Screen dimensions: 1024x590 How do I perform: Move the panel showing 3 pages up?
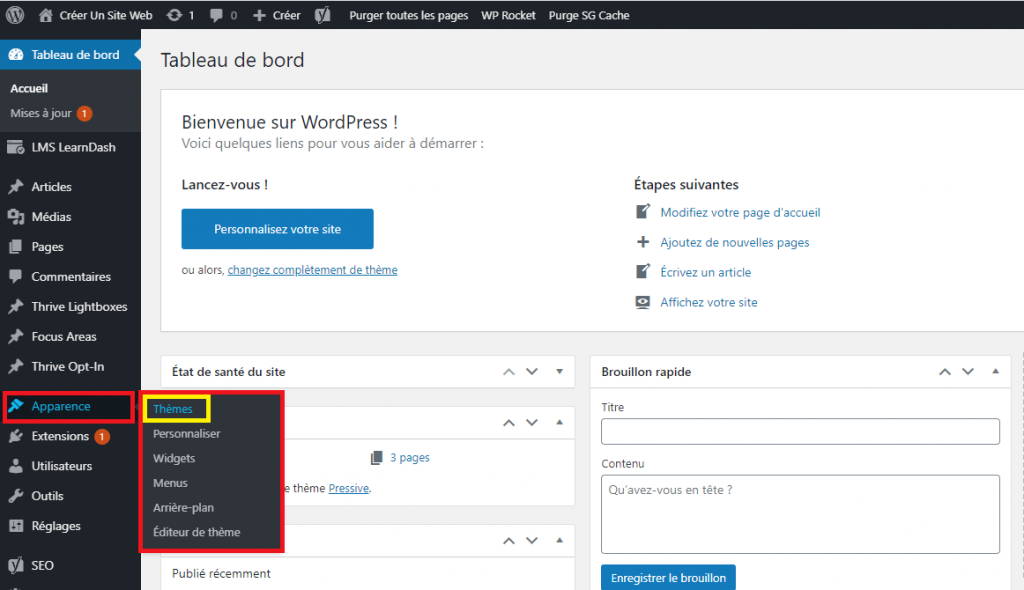point(509,423)
